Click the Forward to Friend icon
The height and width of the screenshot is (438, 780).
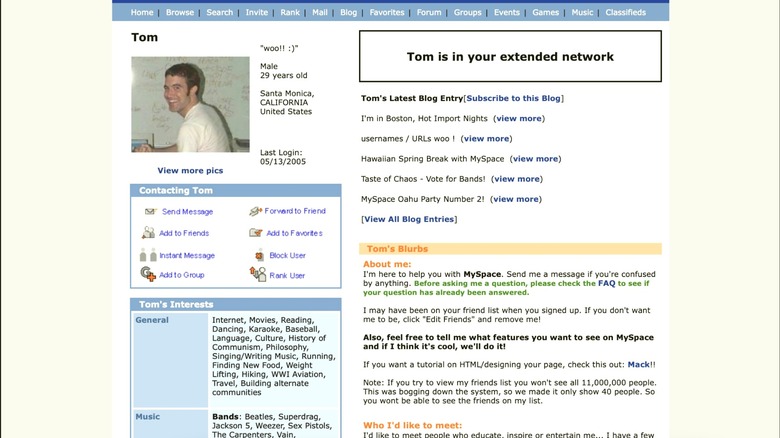tap(255, 212)
